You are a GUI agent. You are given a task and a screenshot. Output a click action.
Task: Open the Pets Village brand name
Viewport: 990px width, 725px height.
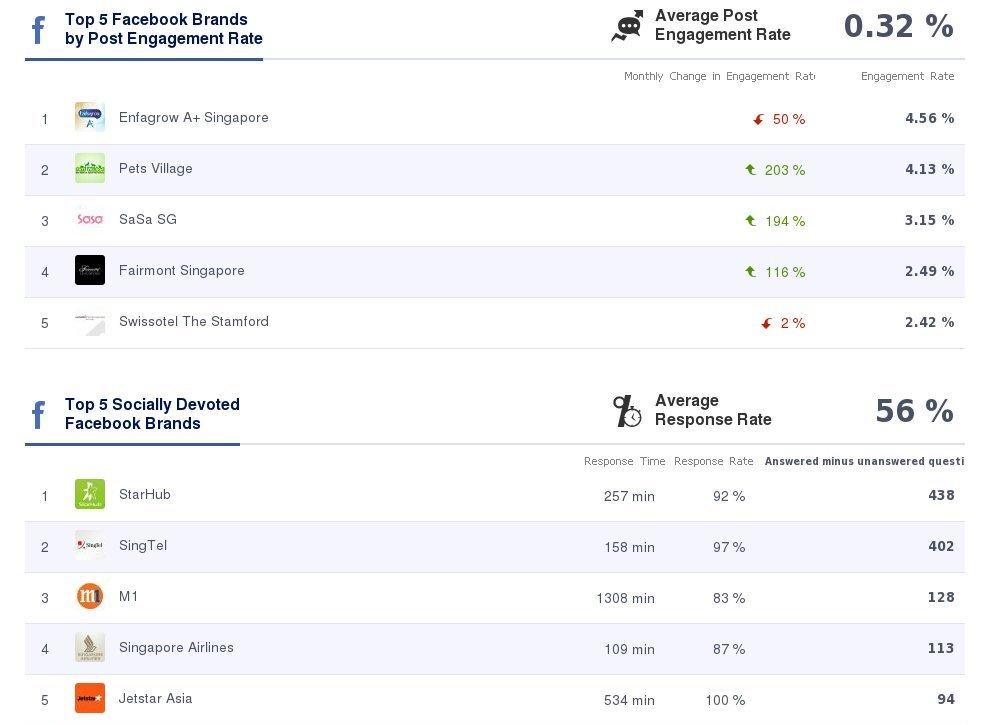156,169
